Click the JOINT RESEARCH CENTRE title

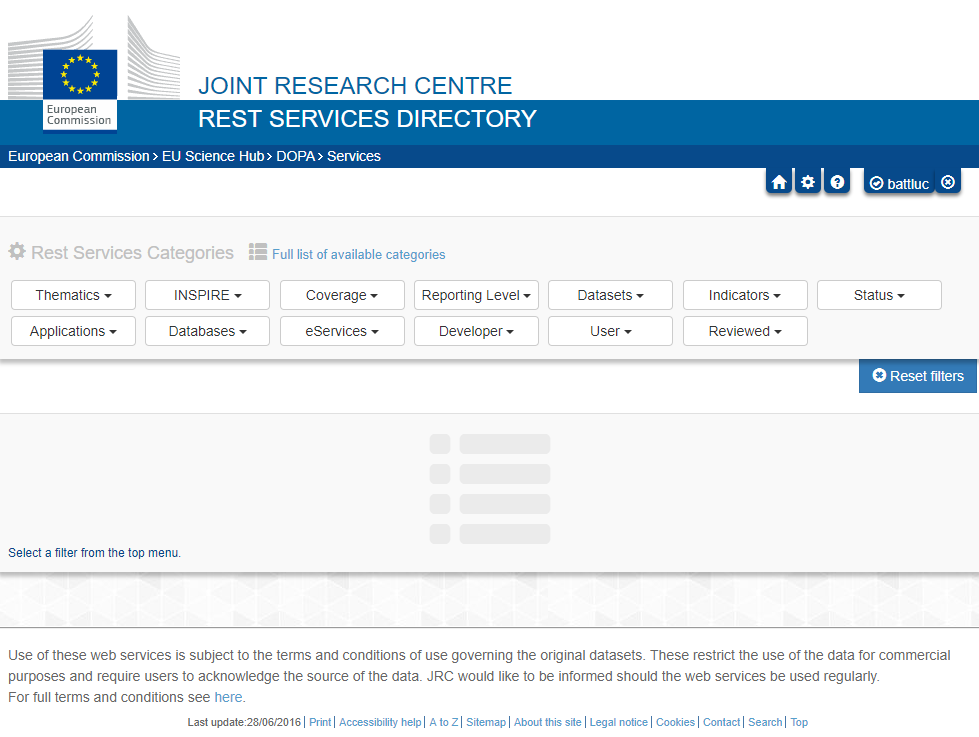click(x=355, y=86)
